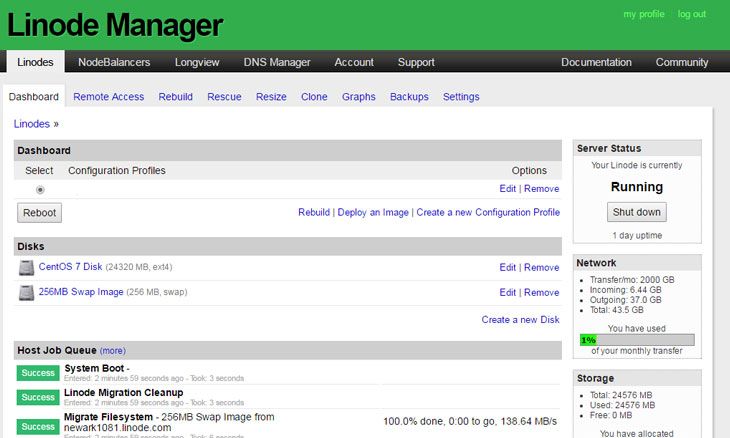The height and width of the screenshot is (438, 730).
Task: Click 'Free: 0 MB' storage entry
Action: click(611, 415)
